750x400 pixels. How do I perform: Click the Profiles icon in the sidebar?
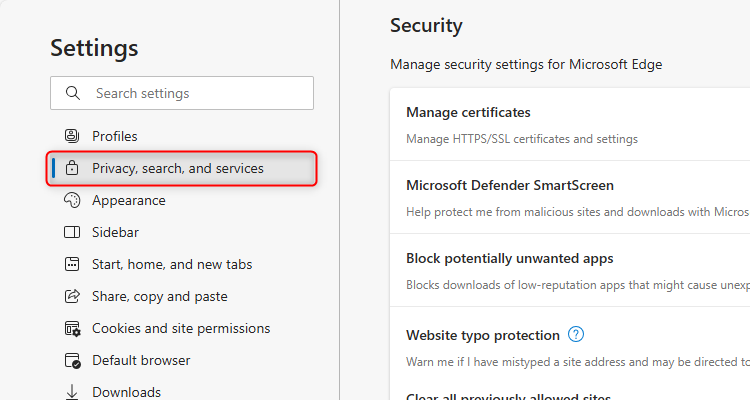point(71,136)
